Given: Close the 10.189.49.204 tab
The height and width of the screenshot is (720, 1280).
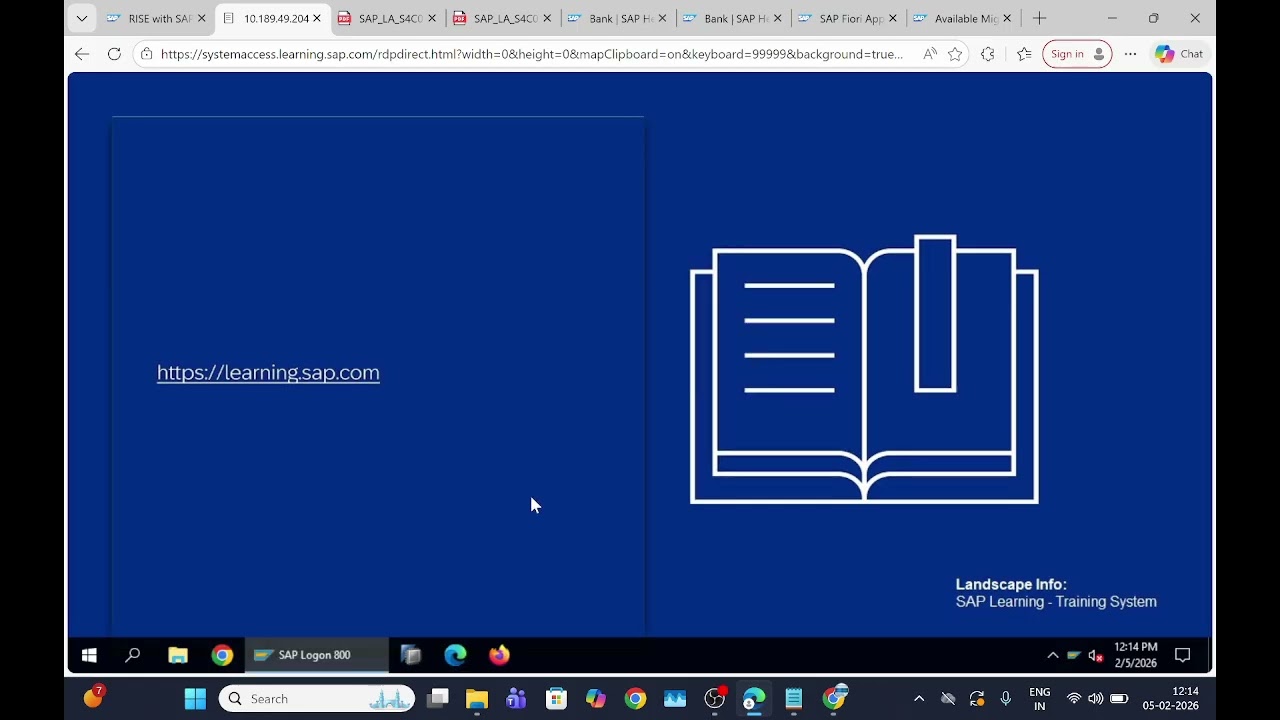Looking at the screenshot, I should 317,18.
